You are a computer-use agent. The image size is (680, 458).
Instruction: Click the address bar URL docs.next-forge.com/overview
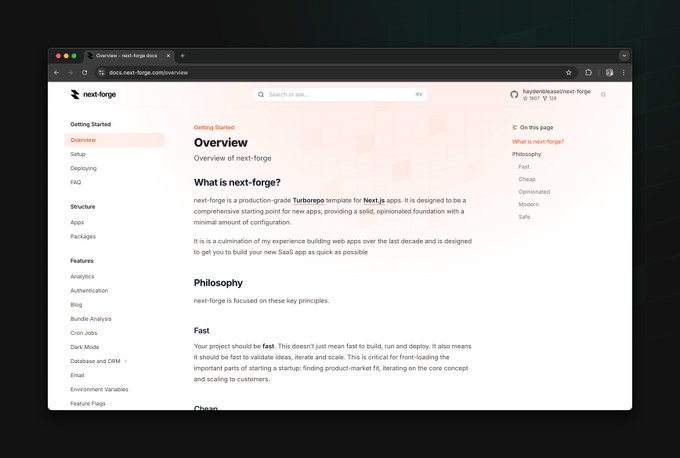[148, 73]
